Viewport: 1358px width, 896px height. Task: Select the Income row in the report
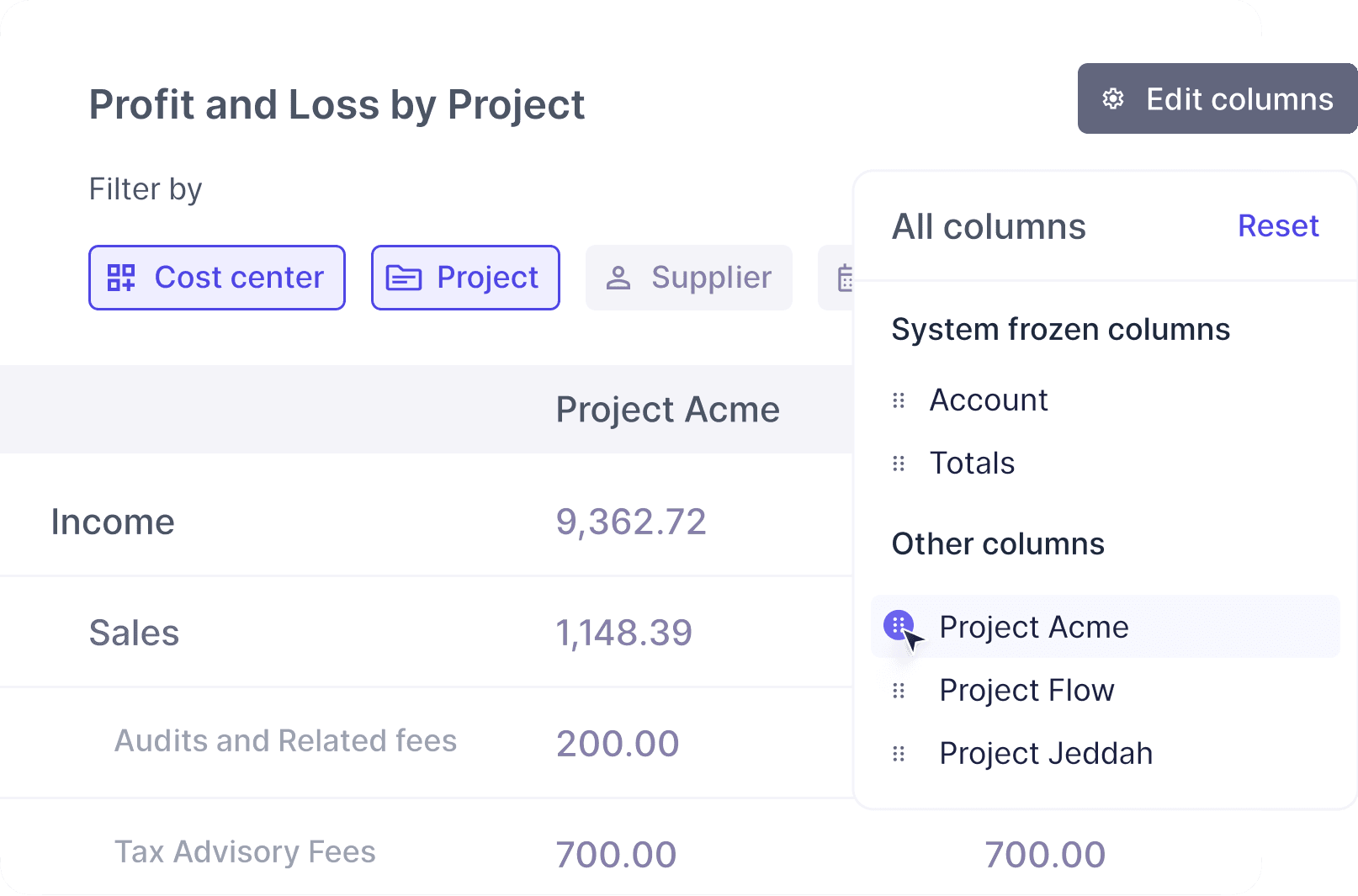(x=112, y=521)
